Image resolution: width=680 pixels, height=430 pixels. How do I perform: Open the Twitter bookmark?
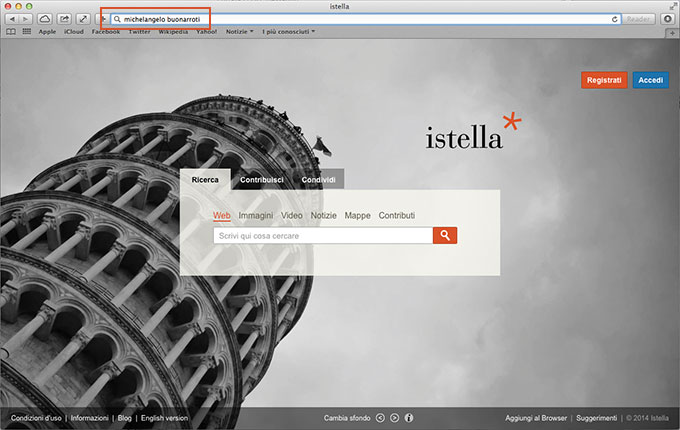139,32
